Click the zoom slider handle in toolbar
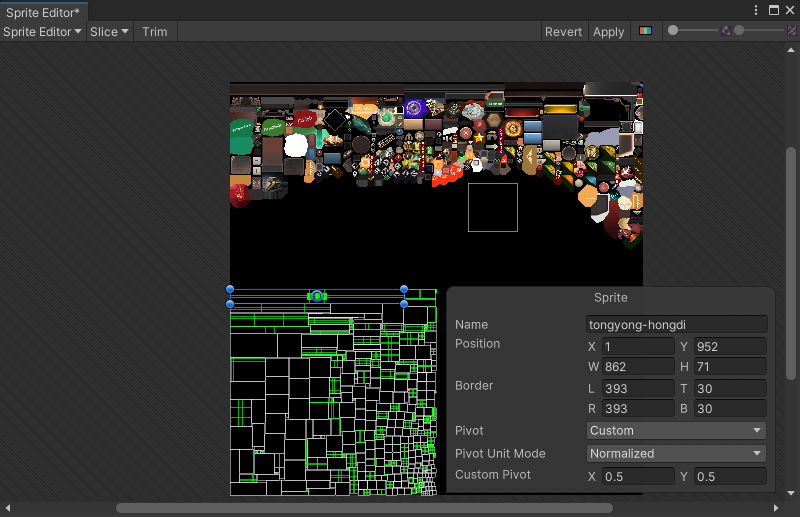The height and width of the screenshot is (517, 800). [674, 31]
